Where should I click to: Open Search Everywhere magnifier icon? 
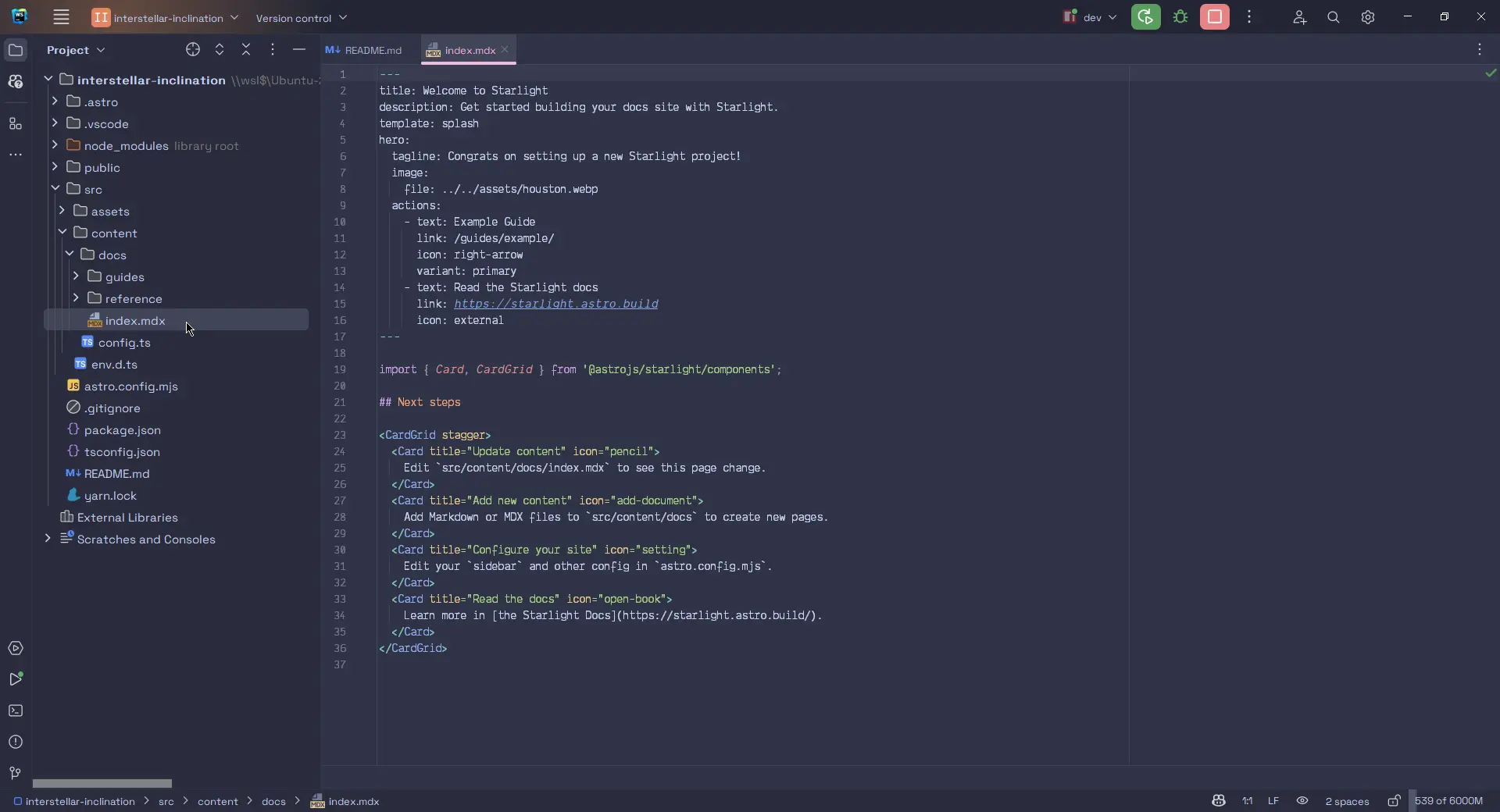[1334, 17]
